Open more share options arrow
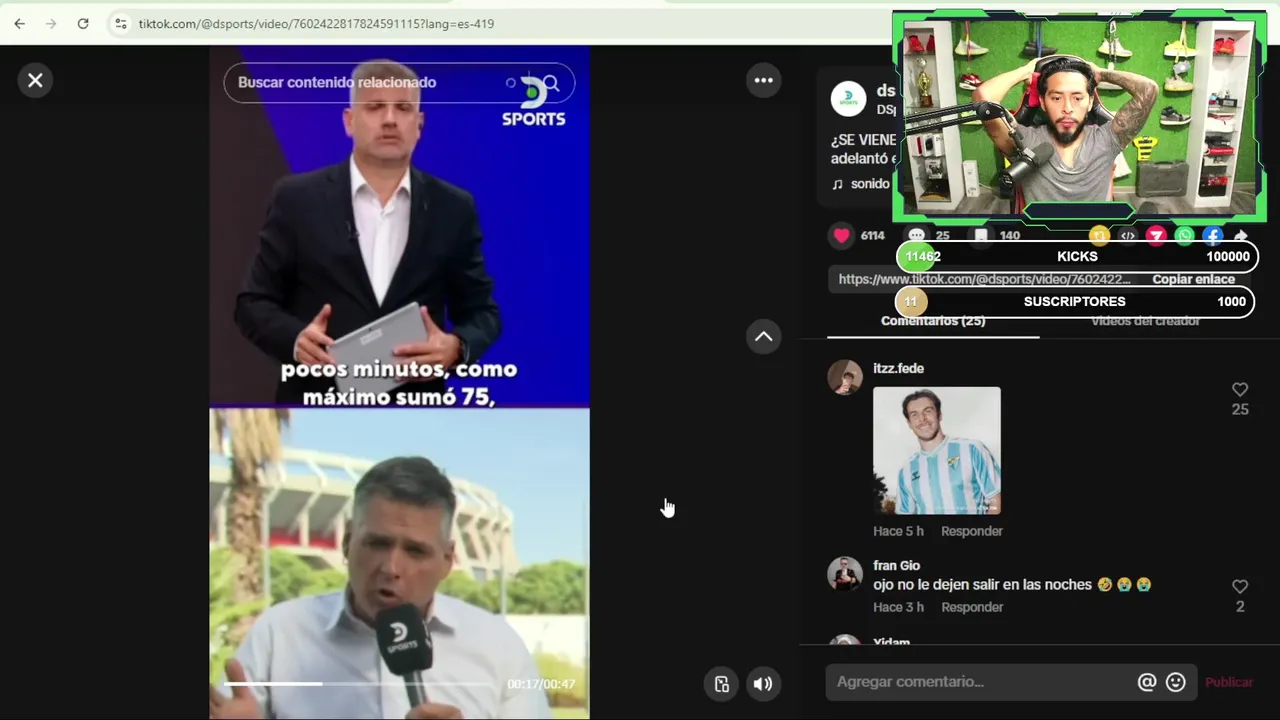 tap(1241, 236)
